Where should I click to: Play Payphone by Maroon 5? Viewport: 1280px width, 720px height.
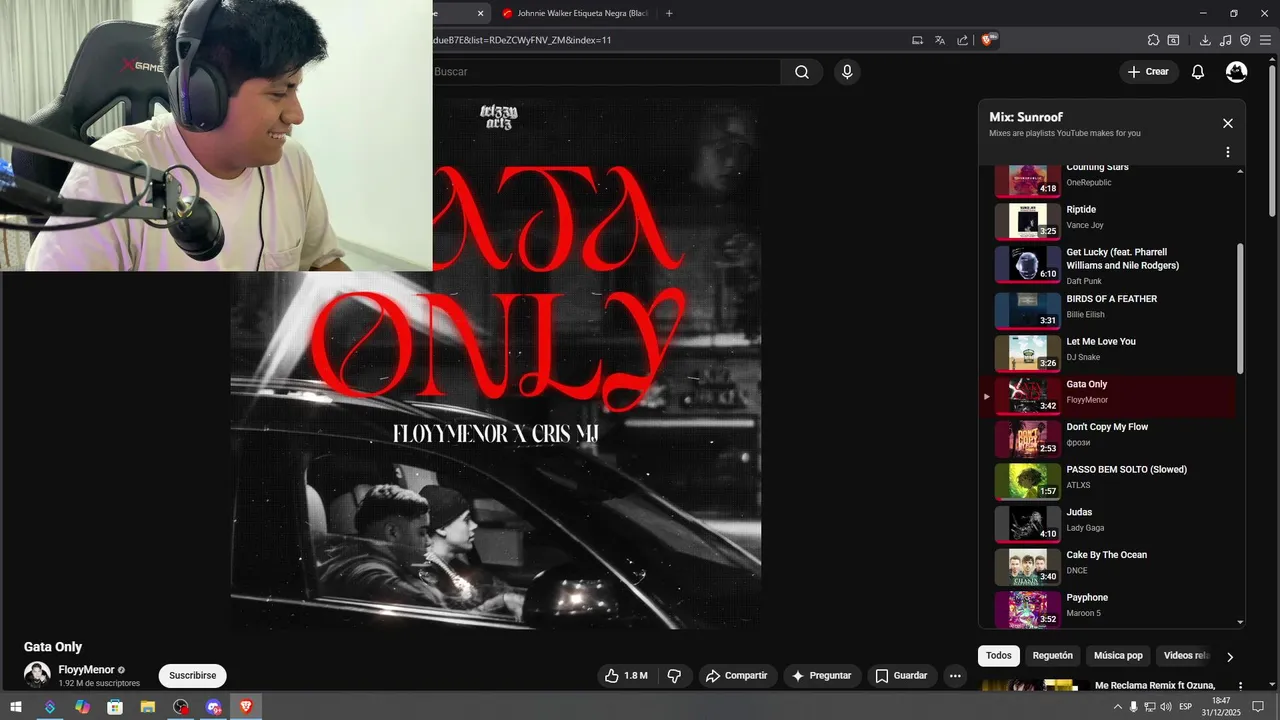1108,608
